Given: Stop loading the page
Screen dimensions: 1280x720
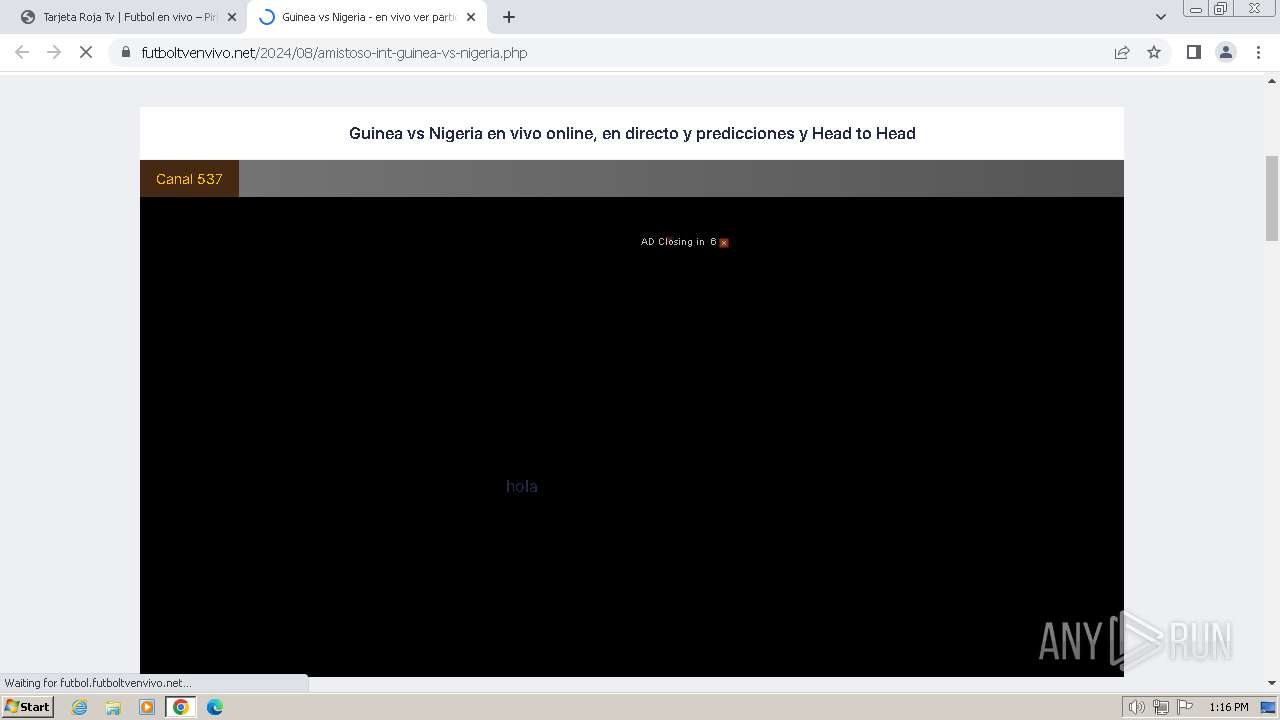Looking at the screenshot, I should 86,52.
